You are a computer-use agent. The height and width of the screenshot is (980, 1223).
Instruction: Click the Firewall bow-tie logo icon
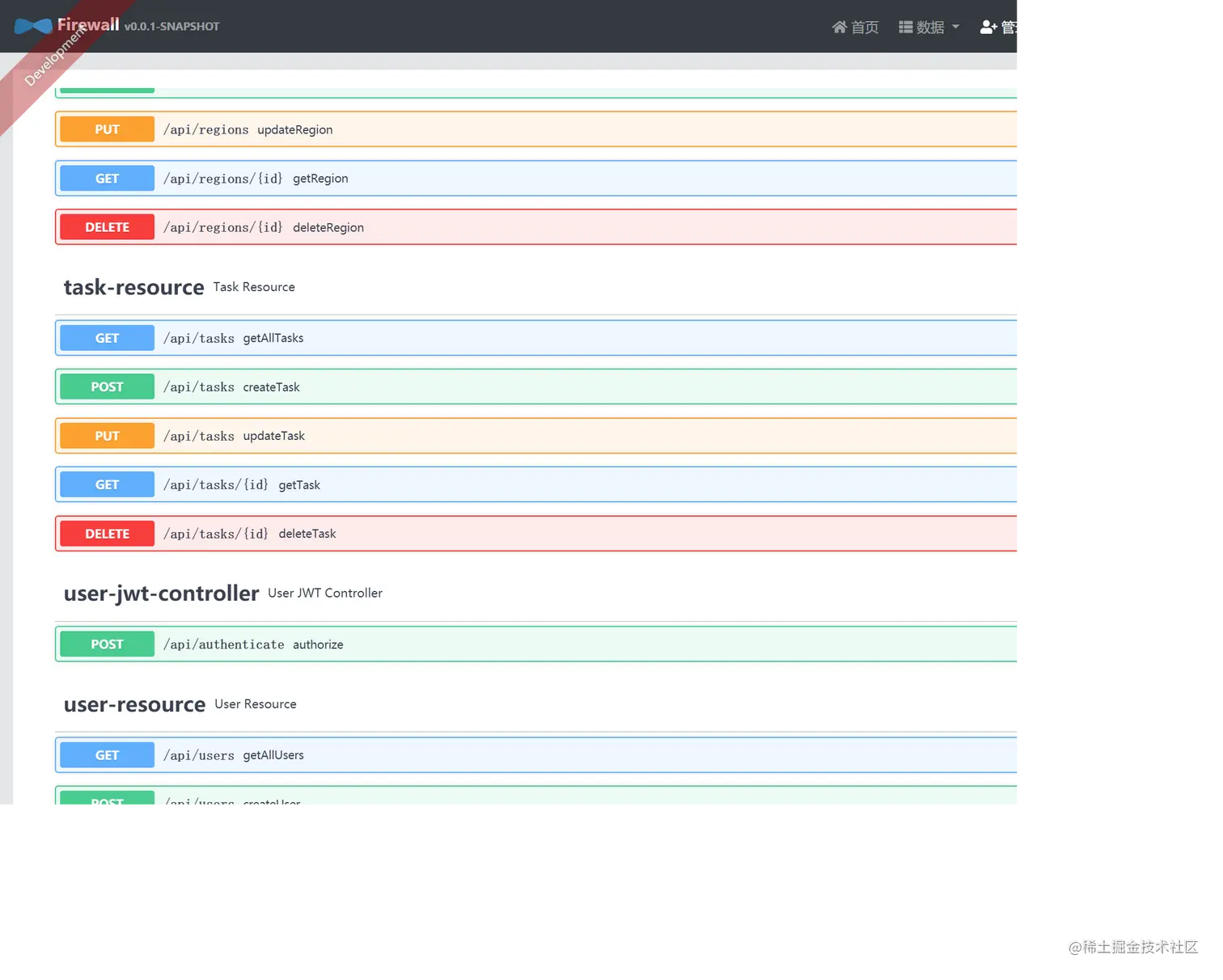[33, 27]
